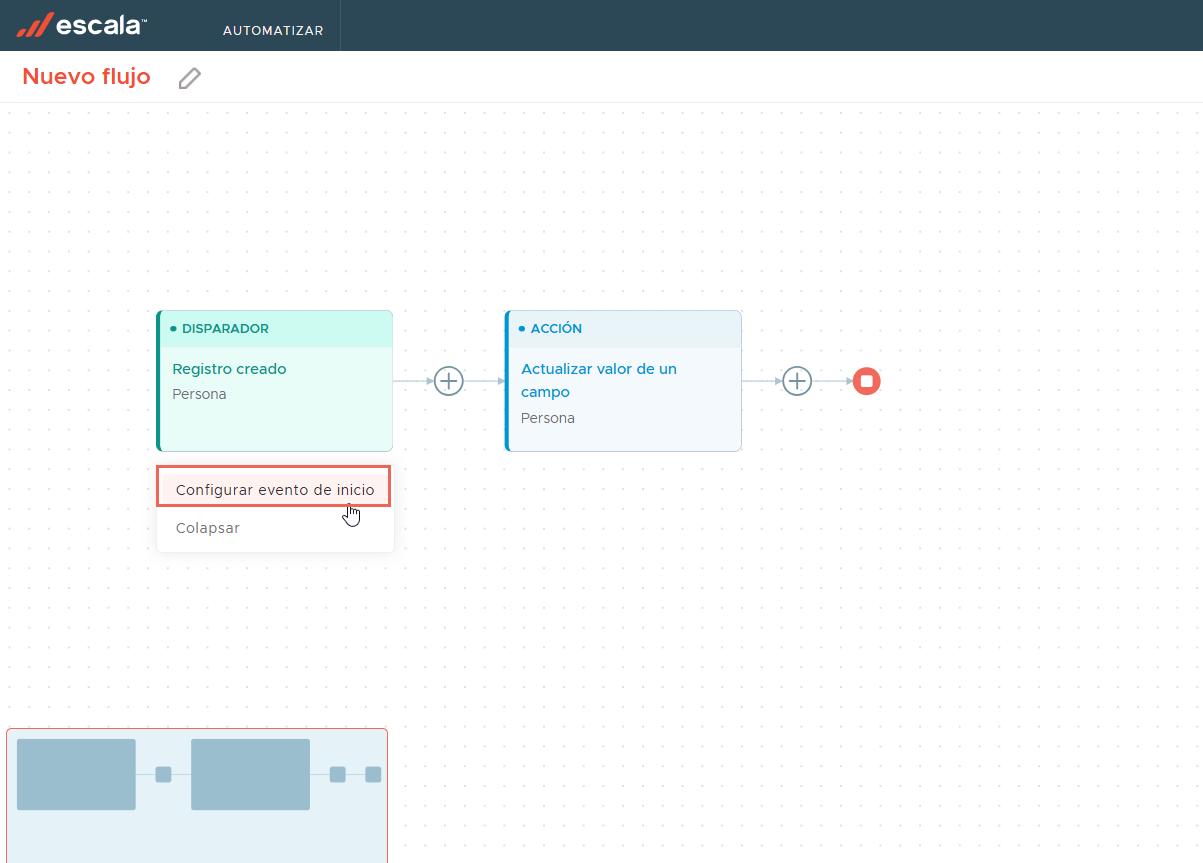
Task: Select the DISPARADOR trigger card header
Action: click(x=275, y=329)
